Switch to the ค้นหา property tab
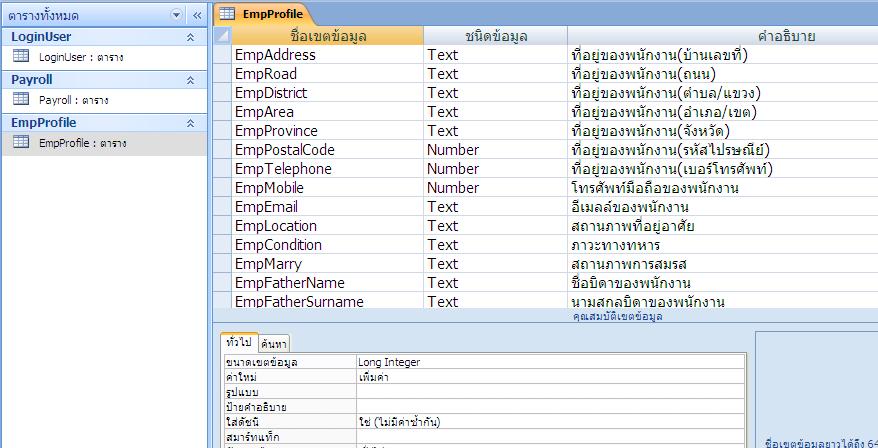The width and height of the screenshot is (878, 448). [274, 344]
